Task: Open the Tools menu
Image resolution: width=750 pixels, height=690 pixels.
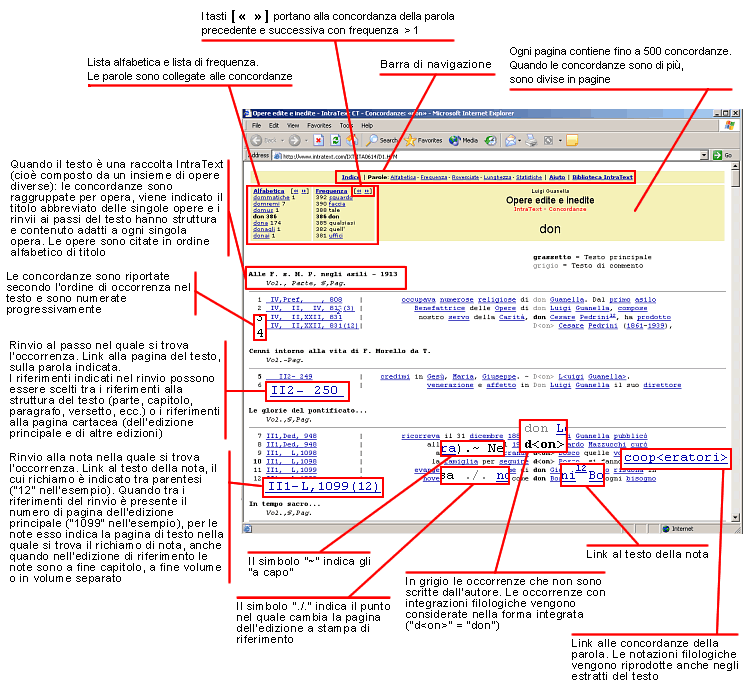Action: point(348,126)
